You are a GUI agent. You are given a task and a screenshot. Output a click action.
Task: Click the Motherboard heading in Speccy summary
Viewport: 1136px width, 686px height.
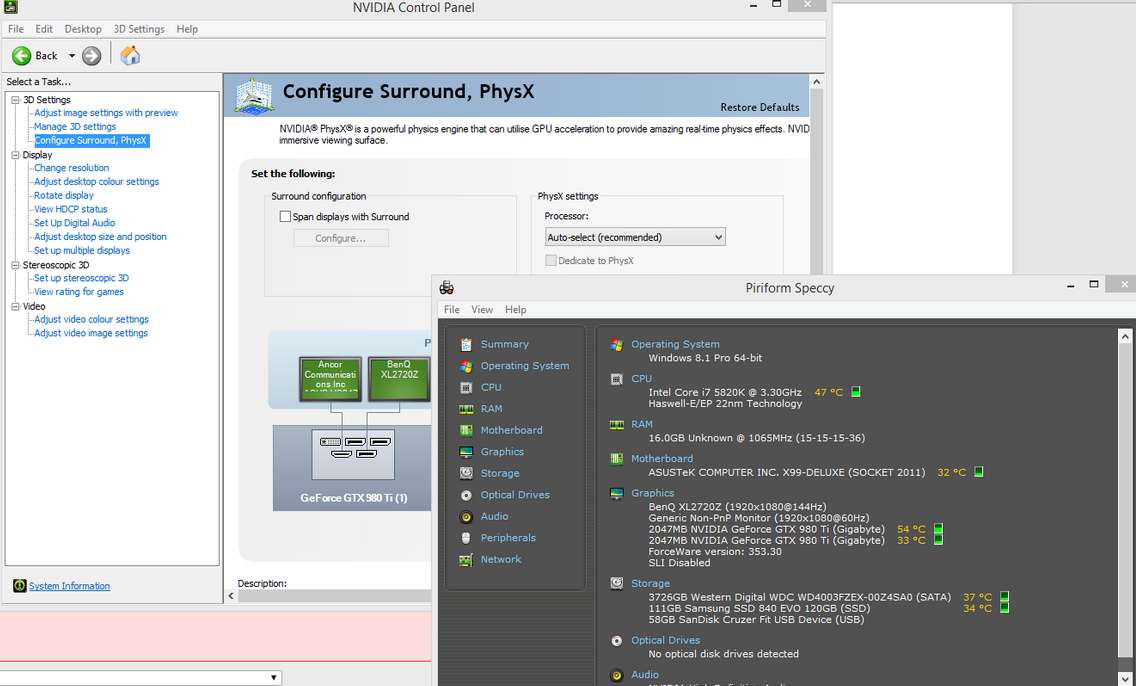click(x=661, y=459)
